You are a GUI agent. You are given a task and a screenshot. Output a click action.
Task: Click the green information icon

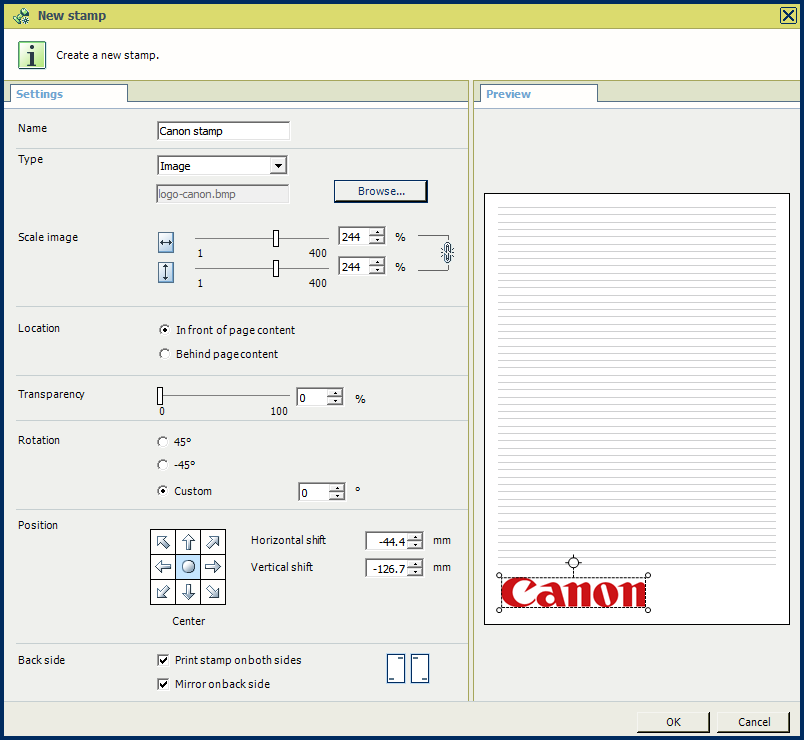(32, 55)
